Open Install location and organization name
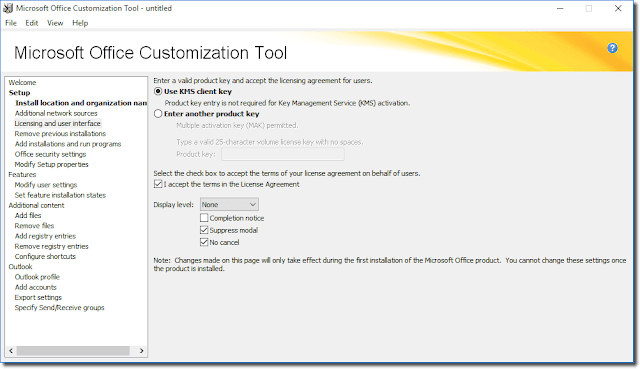This screenshot has height=369, width=640. [x=81, y=103]
